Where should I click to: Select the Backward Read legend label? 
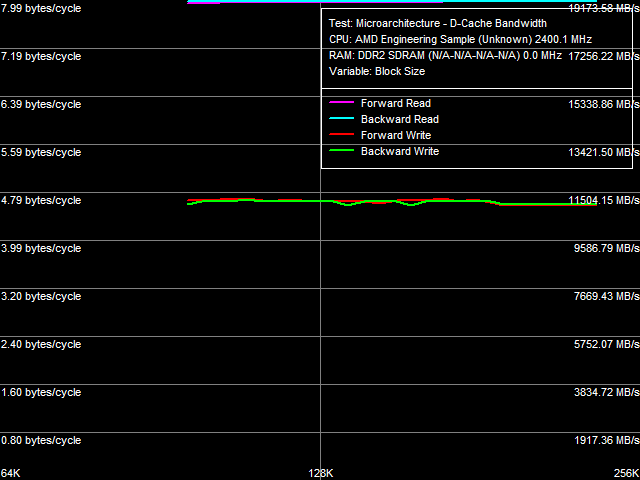[400, 119]
